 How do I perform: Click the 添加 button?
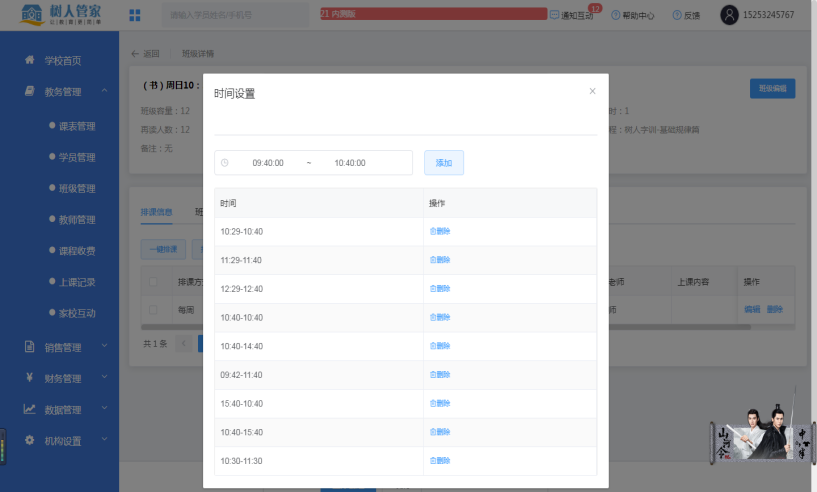pyautogui.click(x=444, y=163)
